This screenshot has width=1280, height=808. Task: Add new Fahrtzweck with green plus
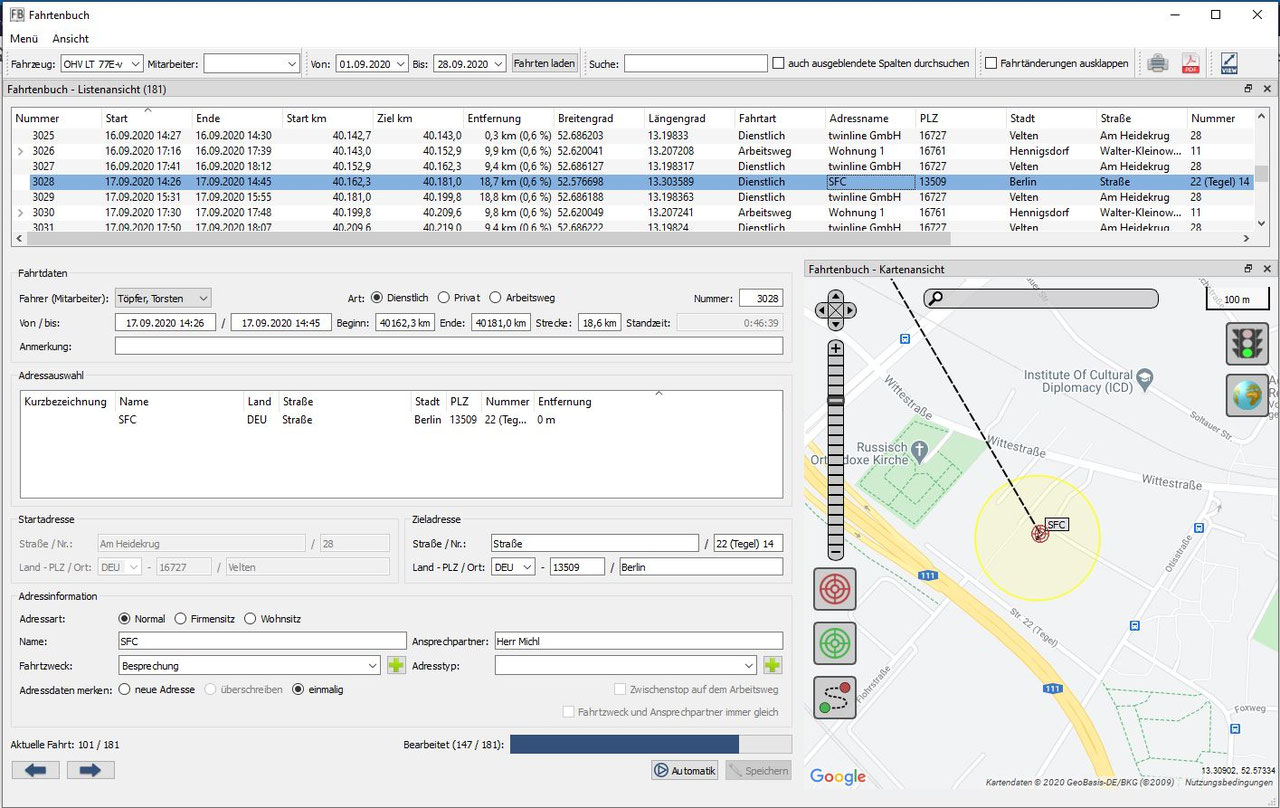(396, 665)
